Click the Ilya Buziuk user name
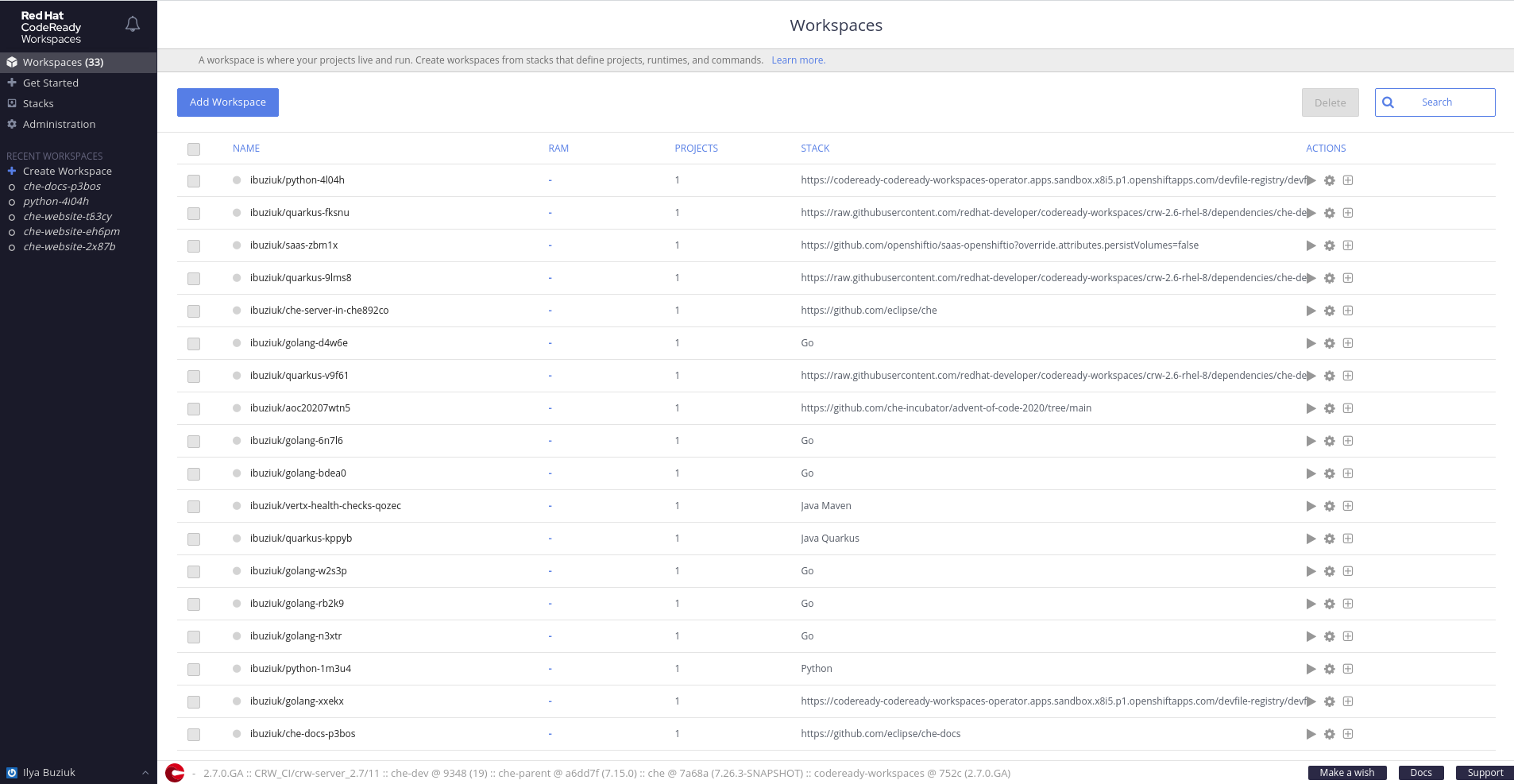1514x784 pixels. (x=49, y=773)
